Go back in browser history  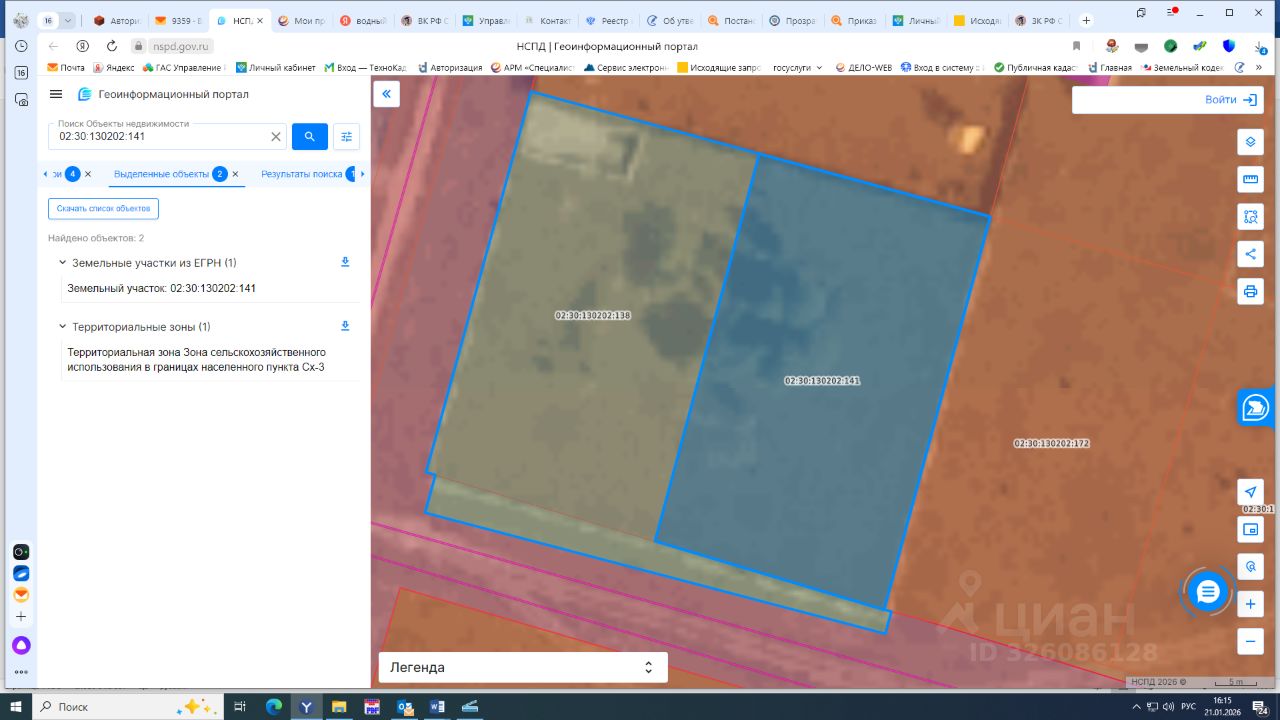[54, 46]
